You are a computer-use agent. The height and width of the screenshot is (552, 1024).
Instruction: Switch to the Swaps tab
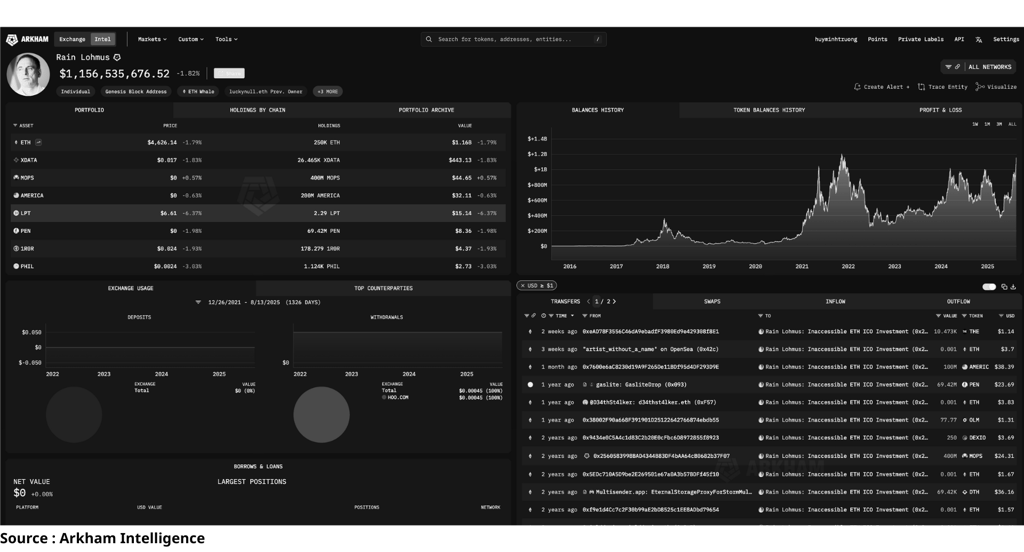[x=712, y=302]
